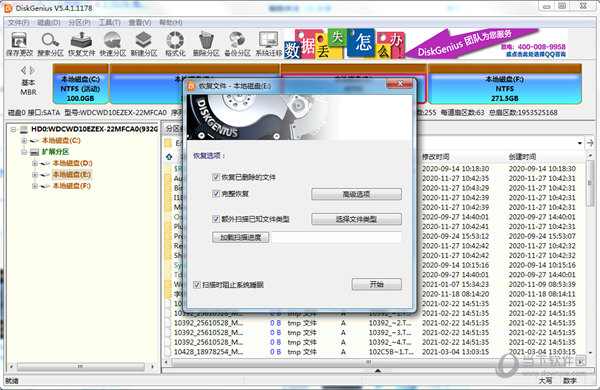This screenshot has height=390, width=600.
Task: Open the 搜索分区 search partition tool
Action: pos(50,44)
